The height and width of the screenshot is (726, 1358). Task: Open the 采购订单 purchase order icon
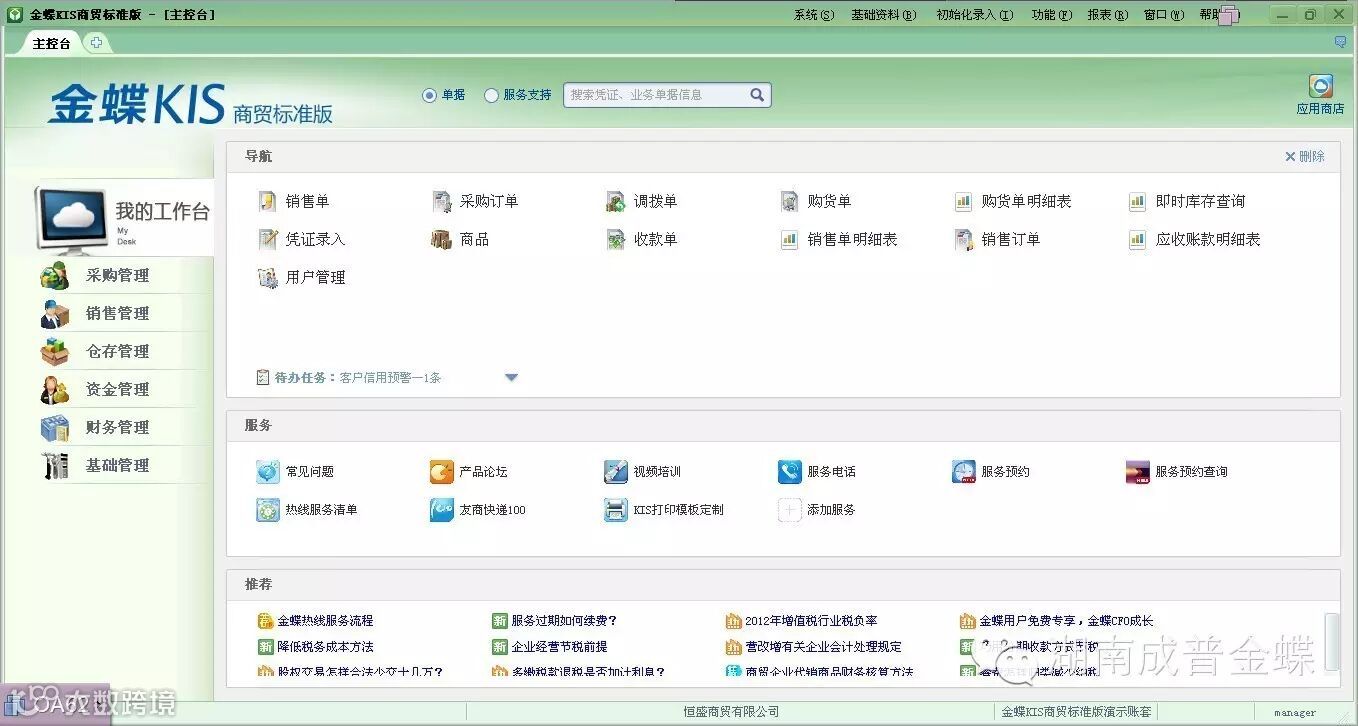click(442, 201)
